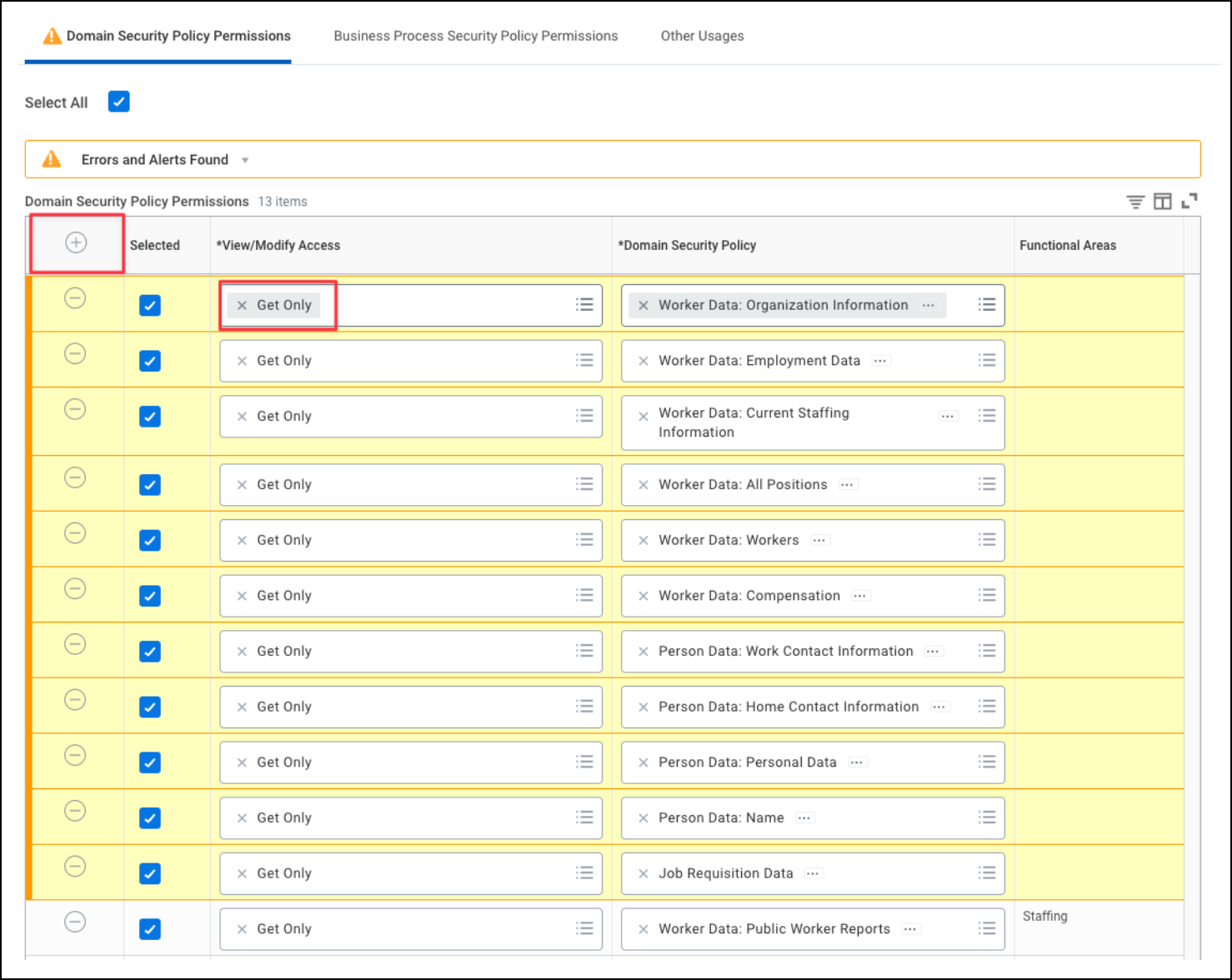Screen dimensions: 1232x980
Task: Open the filter icon above the table
Action: click(x=1134, y=201)
